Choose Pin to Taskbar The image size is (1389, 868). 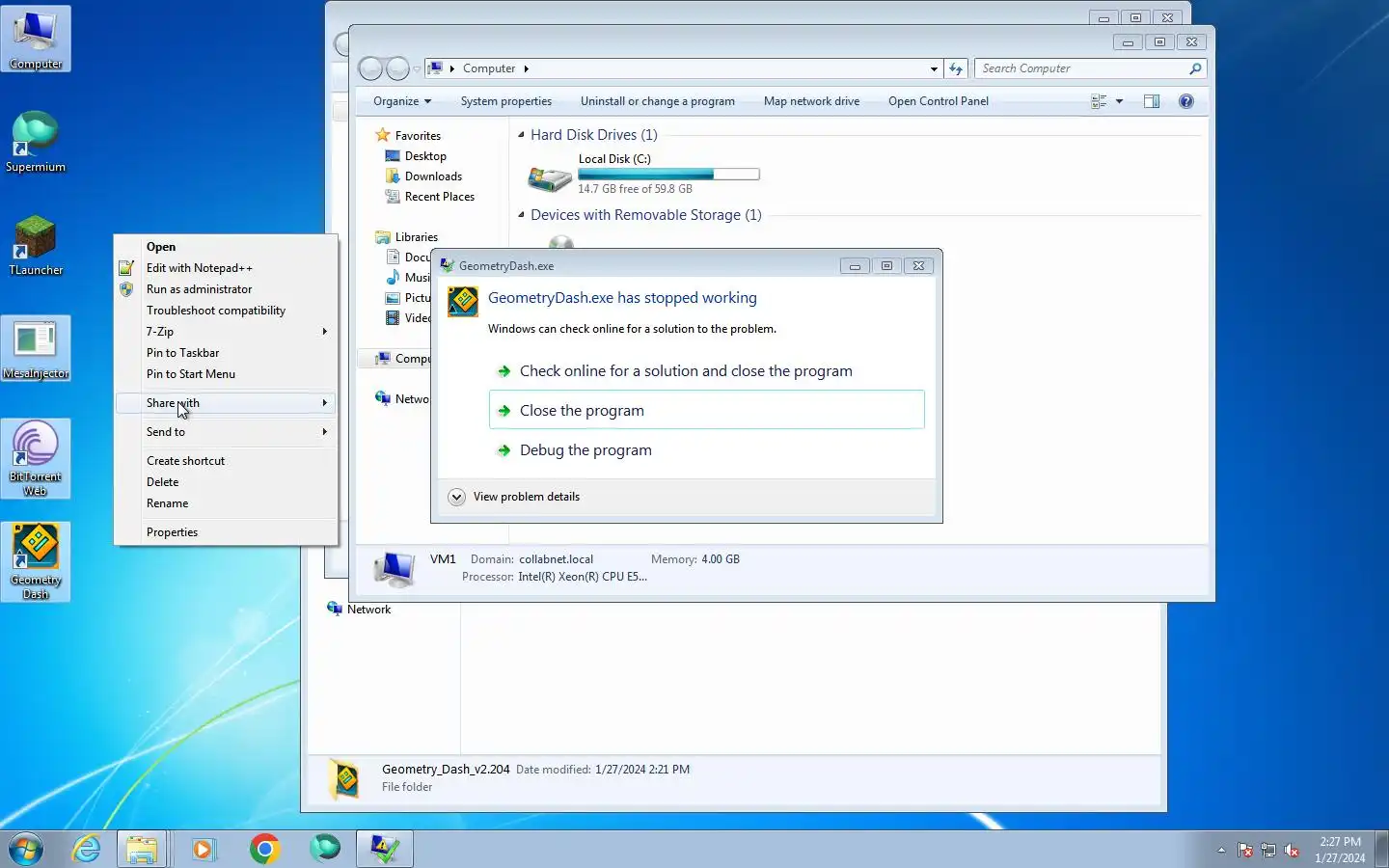pos(228,353)
